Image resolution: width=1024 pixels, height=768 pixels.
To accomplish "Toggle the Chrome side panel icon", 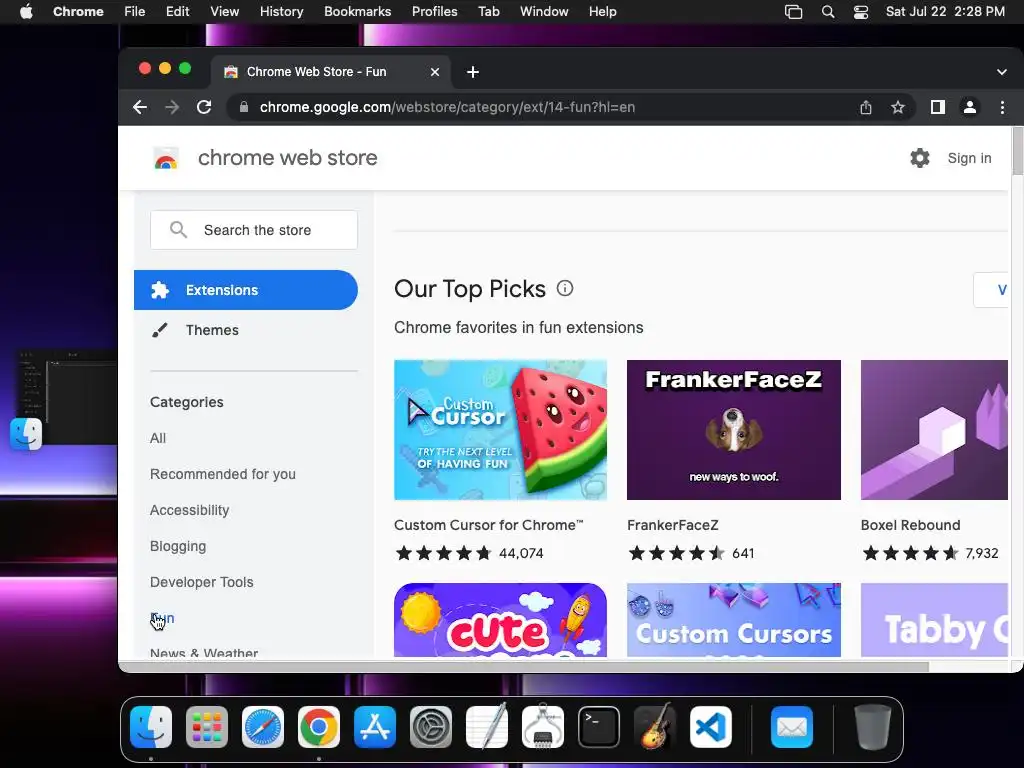I will [938, 107].
